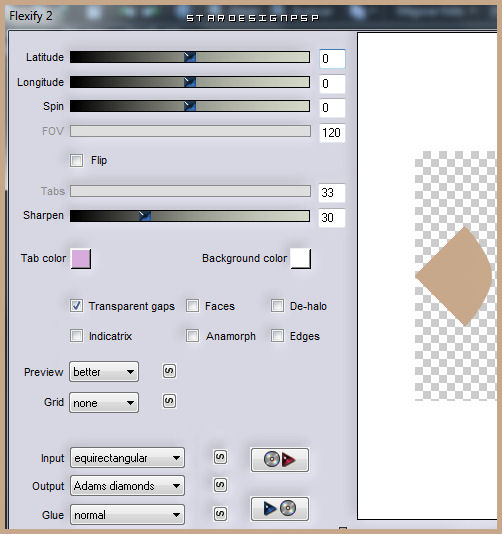The image size is (502, 534).
Task: Toggle the Transparent gaps checkbox
Action: tap(76, 305)
